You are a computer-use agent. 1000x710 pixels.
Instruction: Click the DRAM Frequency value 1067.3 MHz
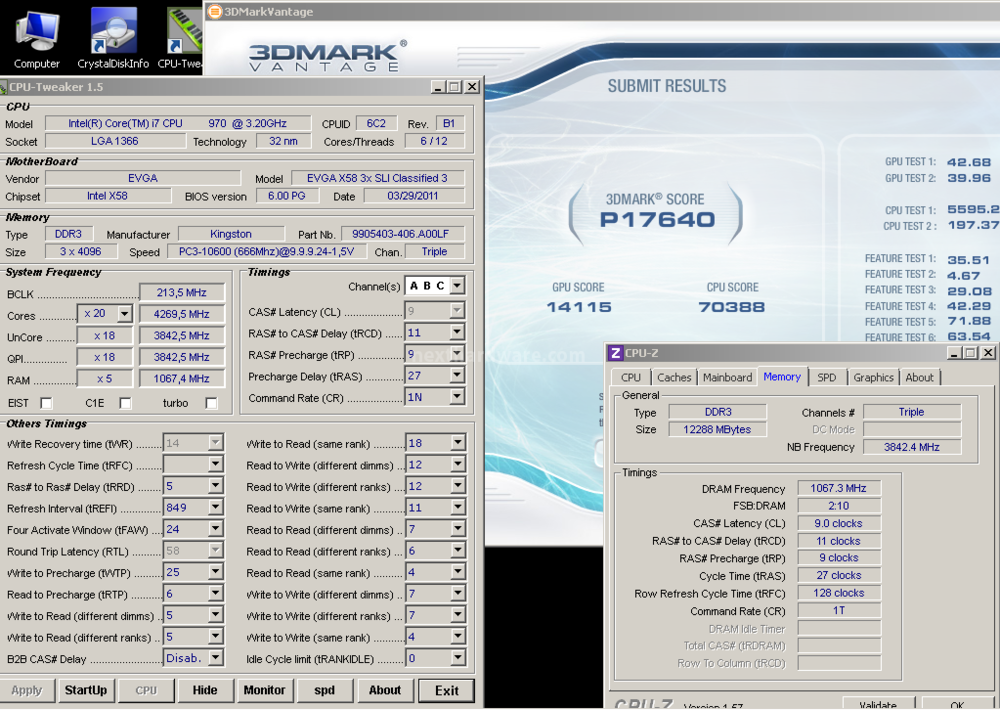(839, 488)
